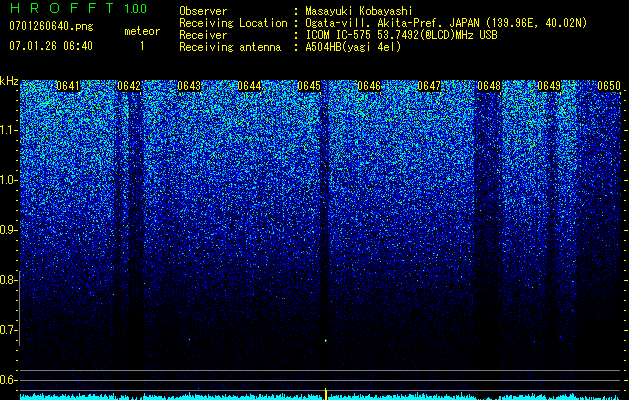Select the filename 0701260640.png
The image size is (629, 400).
pyautogui.click(x=51, y=26)
